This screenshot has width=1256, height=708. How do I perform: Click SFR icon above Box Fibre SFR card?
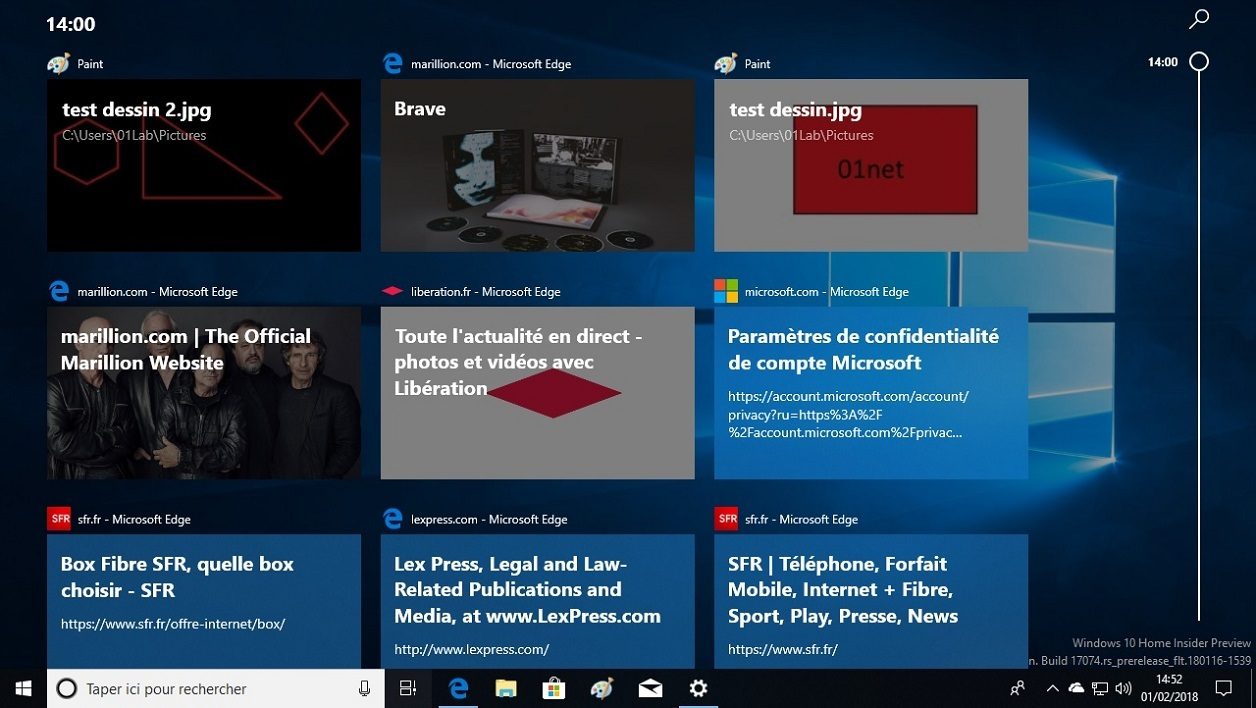click(x=59, y=519)
